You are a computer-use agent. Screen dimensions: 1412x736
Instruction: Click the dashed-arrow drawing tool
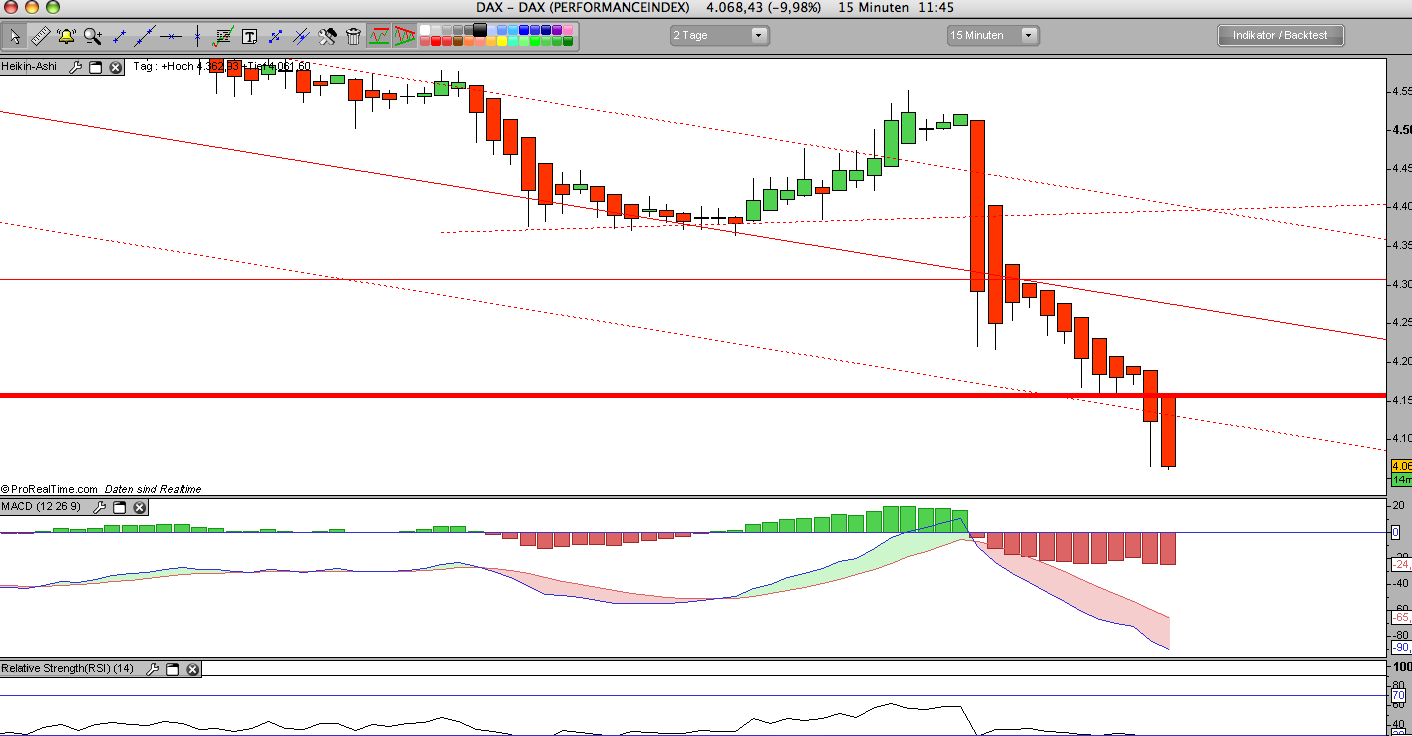(275, 37)
